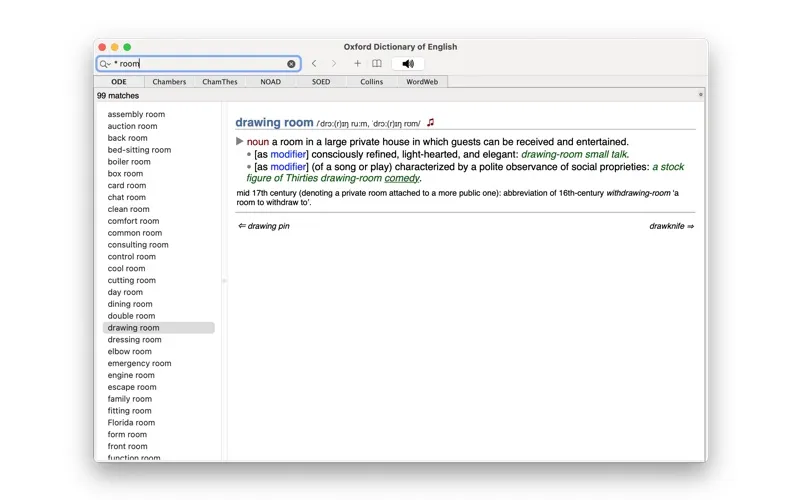
Task: Select 'front room' in the list
Action: click(x=128, y=446)
